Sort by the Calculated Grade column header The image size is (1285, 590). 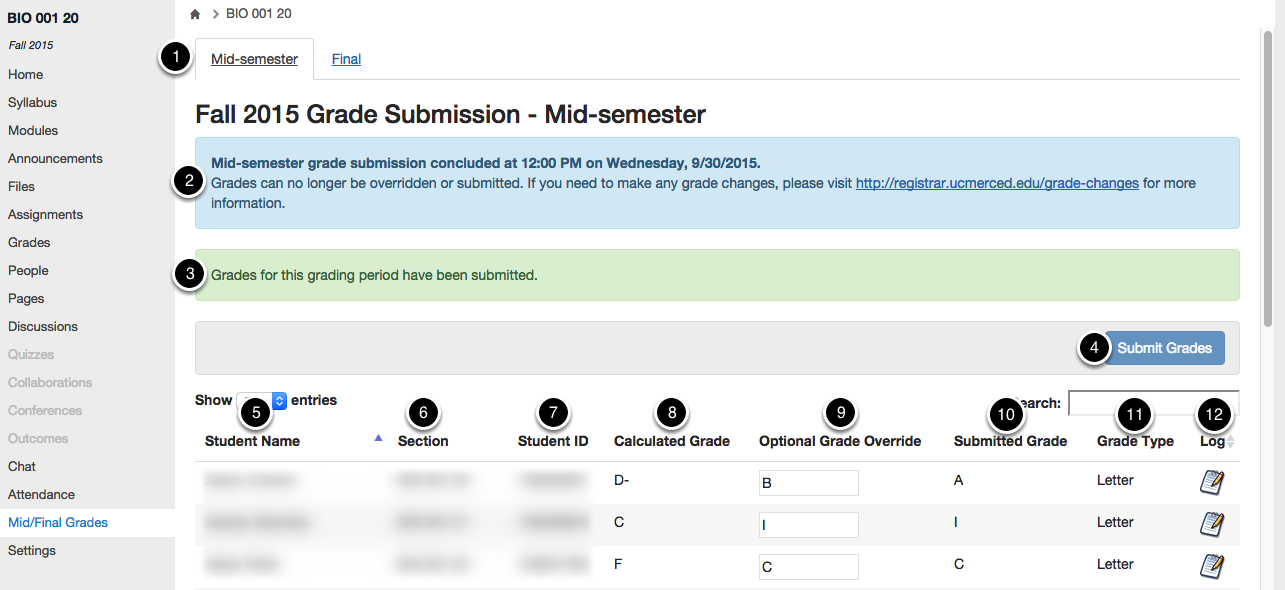coord(672,441)
